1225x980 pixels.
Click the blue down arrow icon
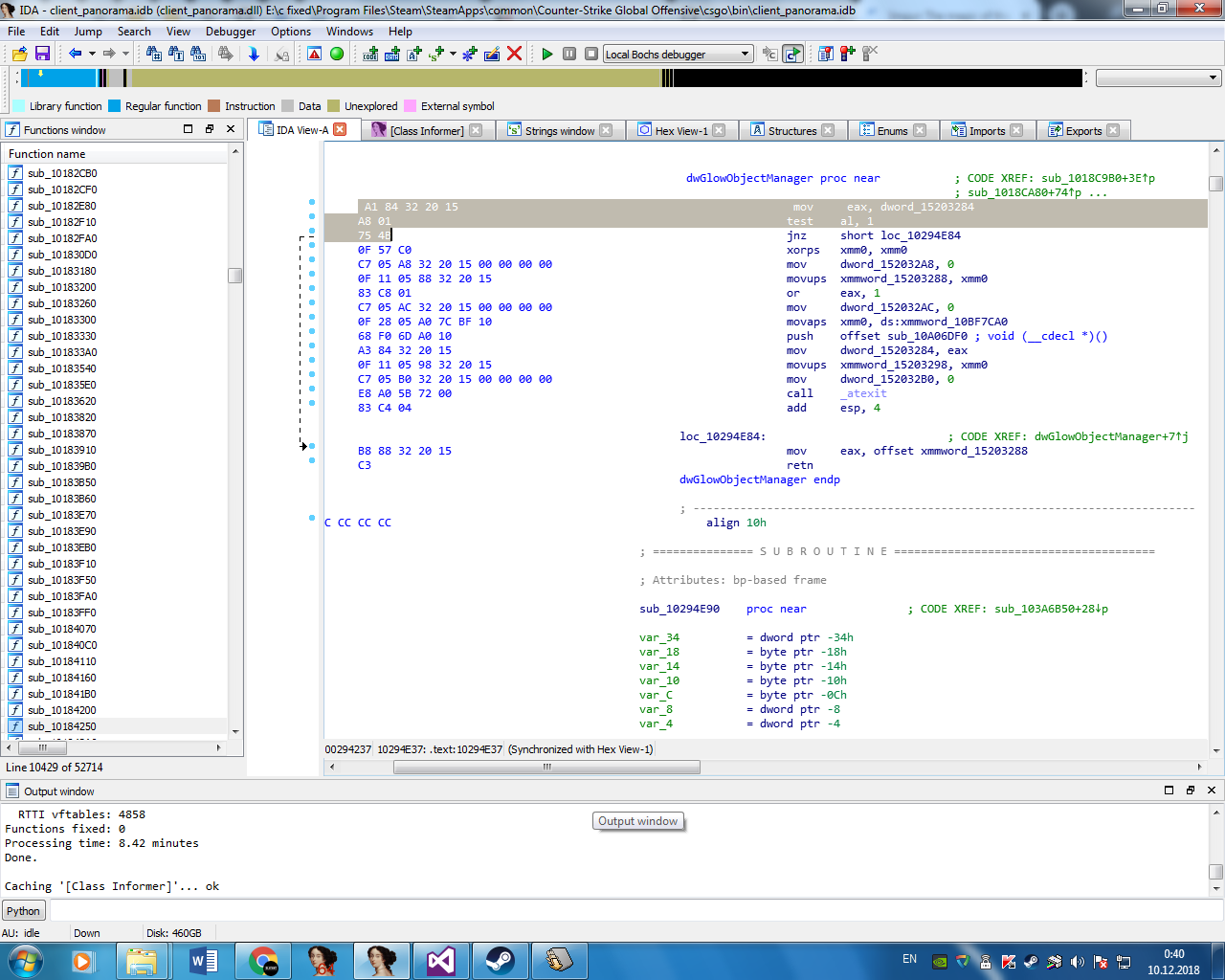point(254,54)
